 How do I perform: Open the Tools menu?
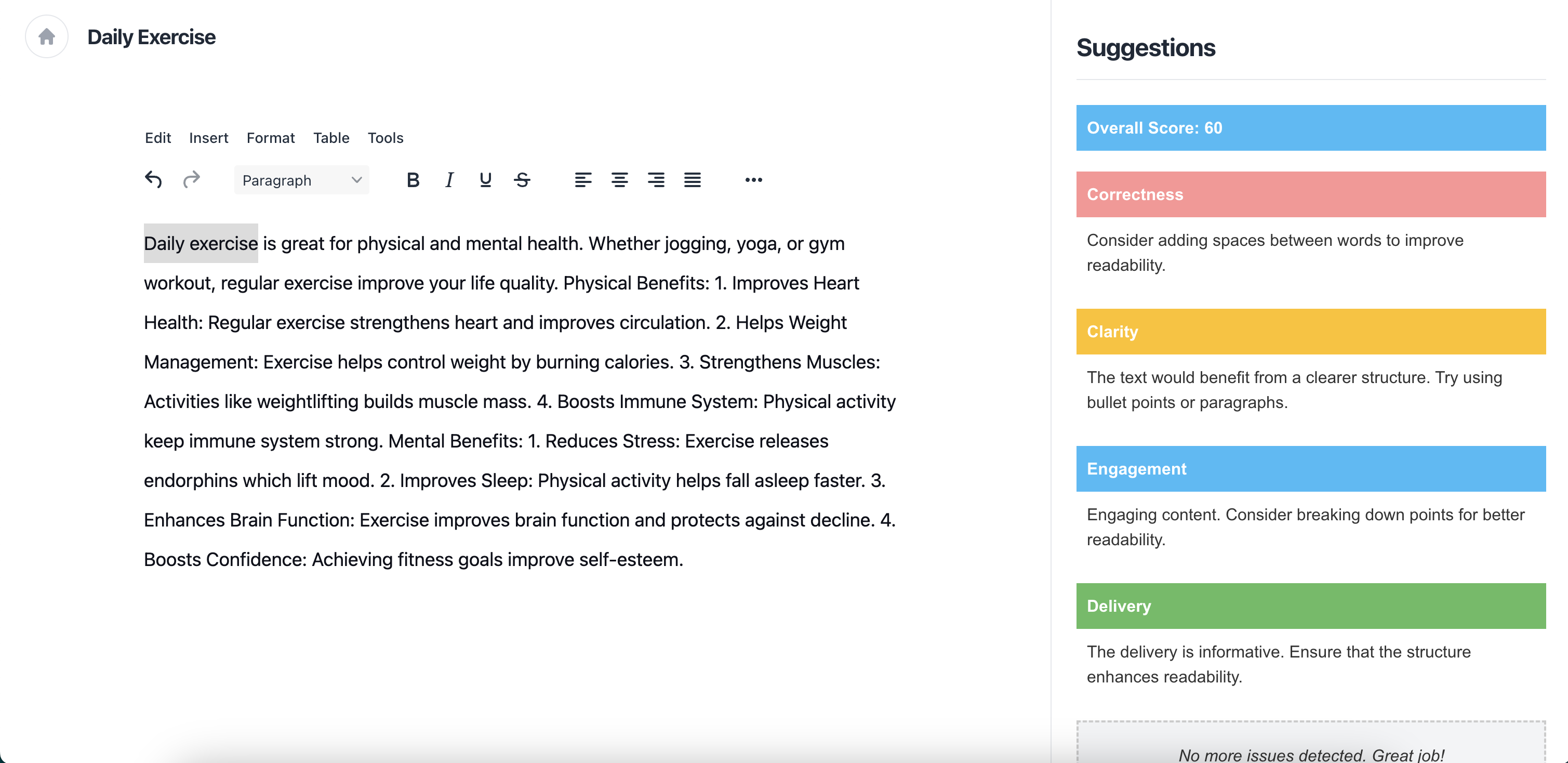tap(386, 138)
